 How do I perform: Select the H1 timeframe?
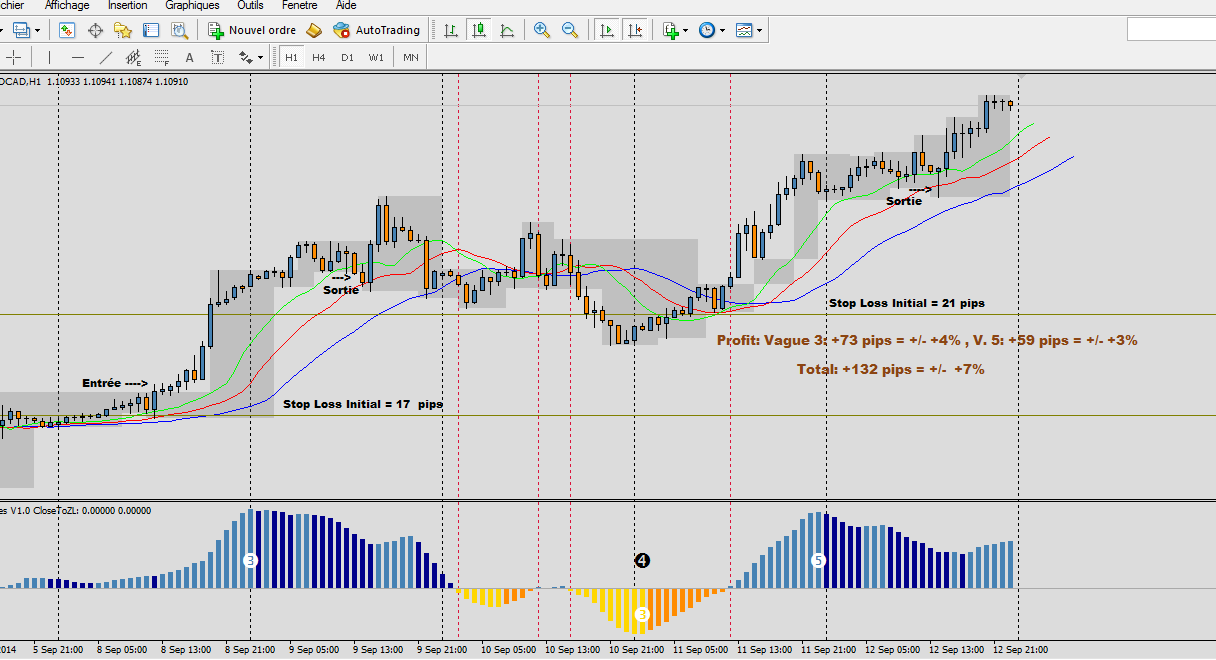(291, 57)
